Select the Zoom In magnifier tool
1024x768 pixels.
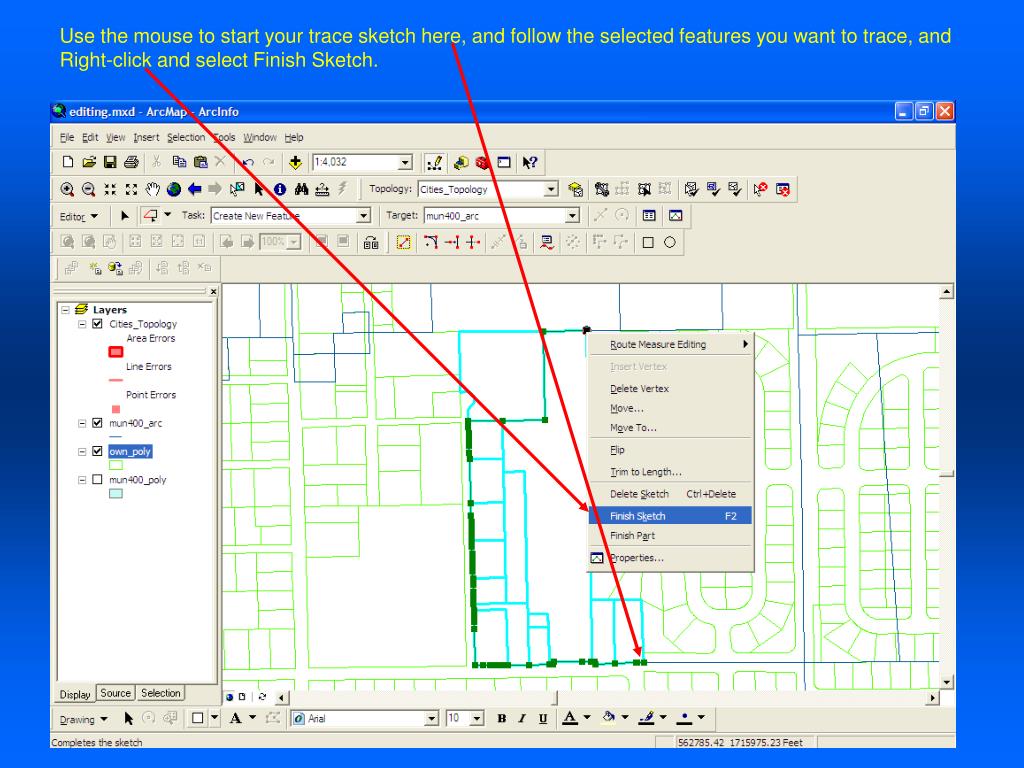click(x=67, y=189)
